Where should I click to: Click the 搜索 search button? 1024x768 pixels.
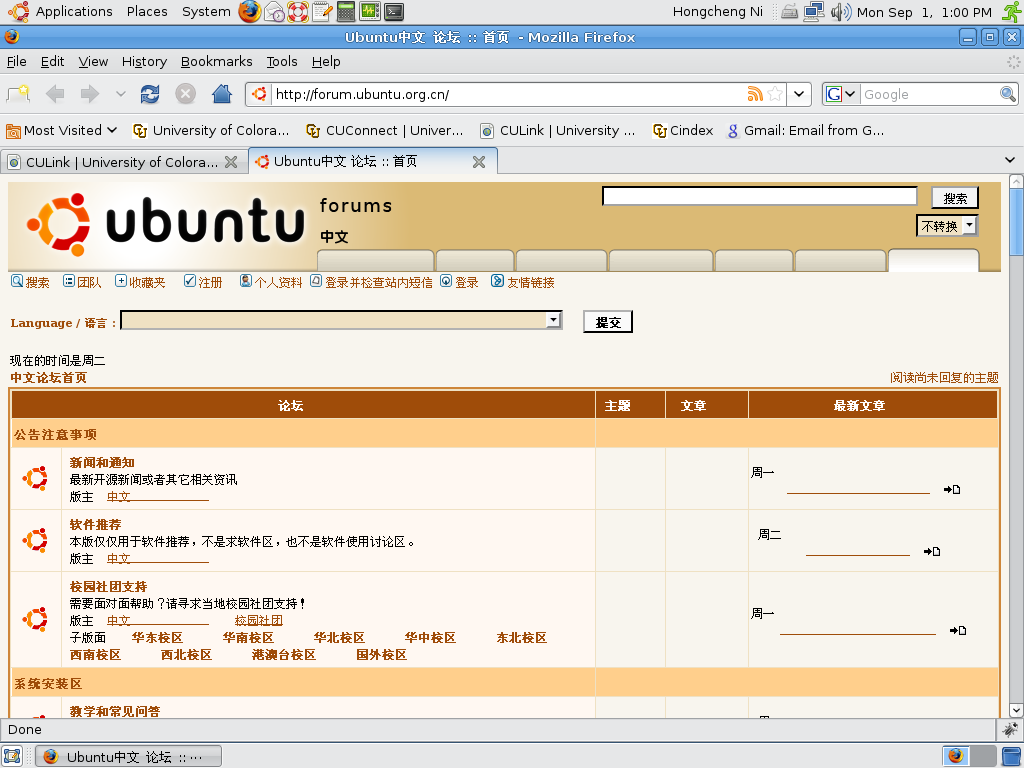pos(955,198)
